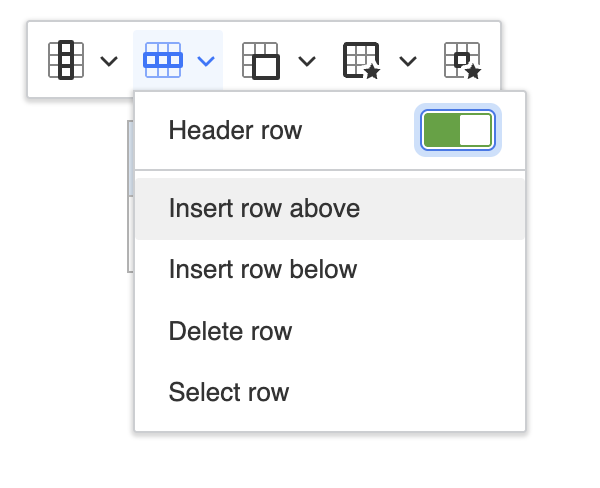
Task: Click the "Header row" label text
Action: click(x=235, y=130)
